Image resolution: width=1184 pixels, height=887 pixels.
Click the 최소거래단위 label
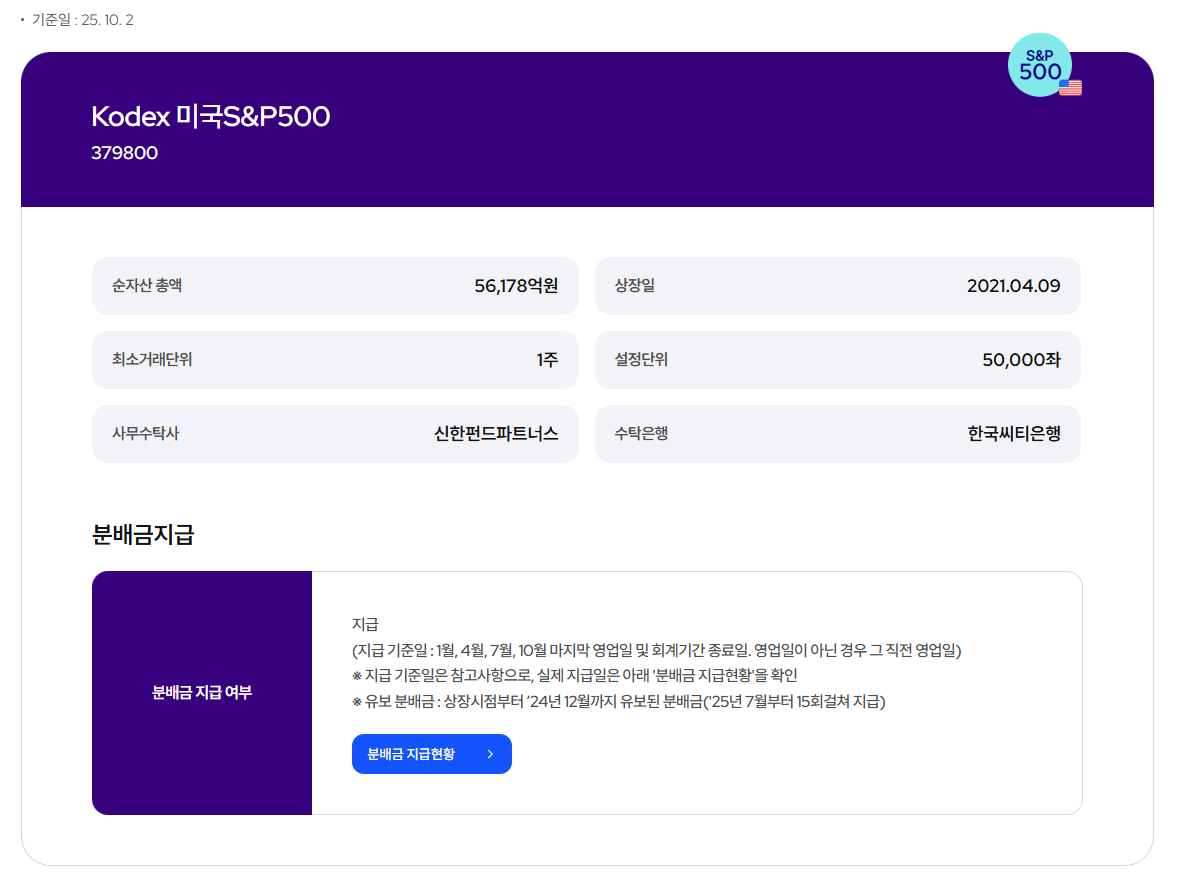[152, 359]
